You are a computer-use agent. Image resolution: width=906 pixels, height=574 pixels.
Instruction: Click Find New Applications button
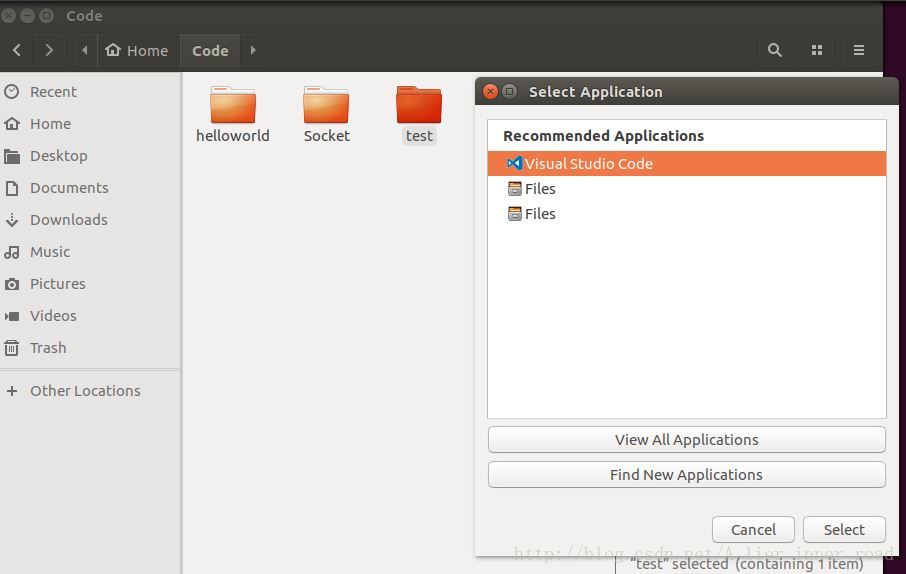pyautogui.click(x=686, y=475)
